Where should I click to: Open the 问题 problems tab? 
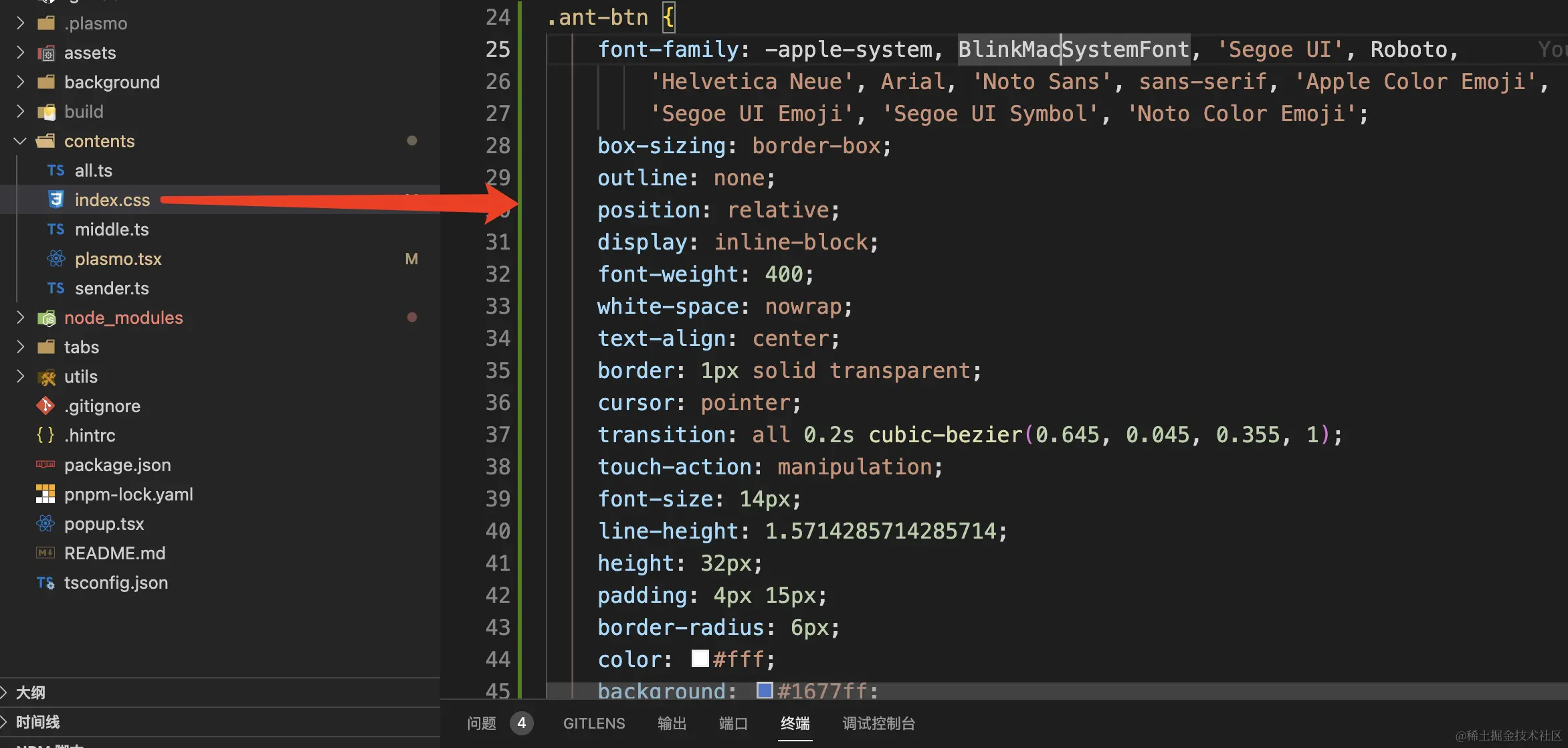481,723
